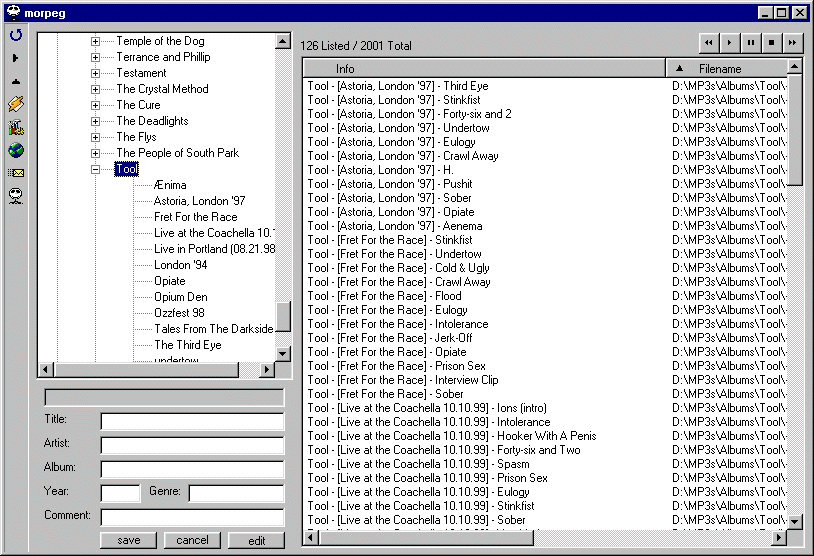Click the track list scroll left arrow
814x556 pixels.
coord(310,538)
